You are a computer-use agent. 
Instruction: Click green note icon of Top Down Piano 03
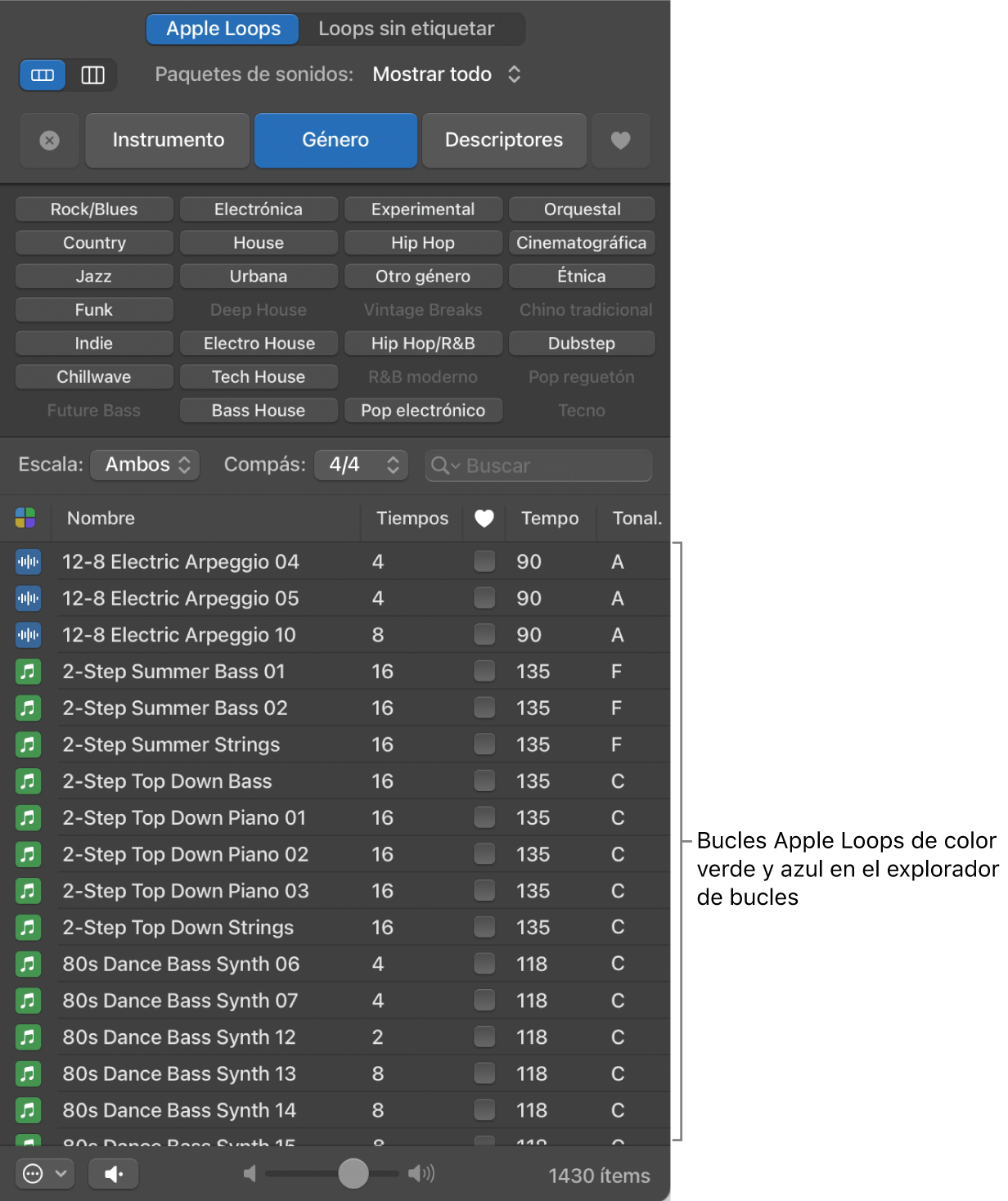click(x=29, y=891)
